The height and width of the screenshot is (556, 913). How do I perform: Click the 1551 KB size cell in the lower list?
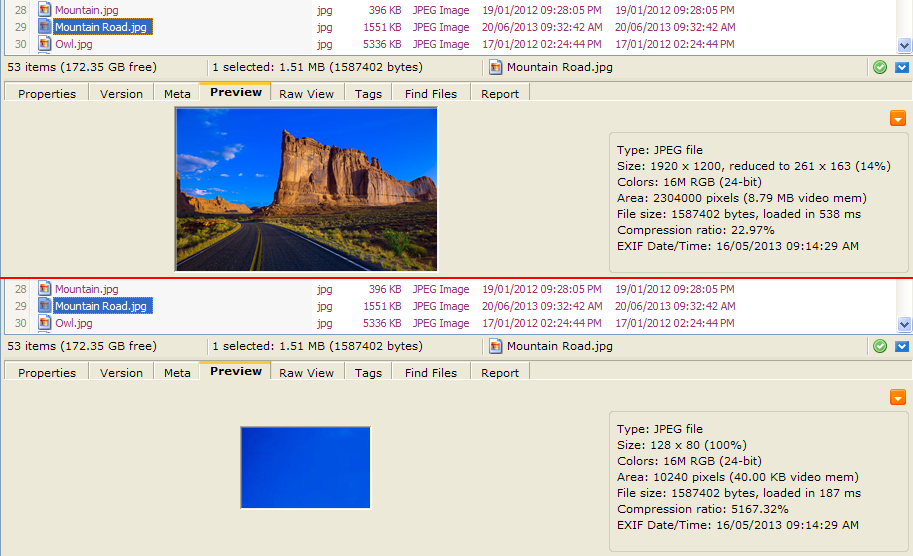pos(382,306)
